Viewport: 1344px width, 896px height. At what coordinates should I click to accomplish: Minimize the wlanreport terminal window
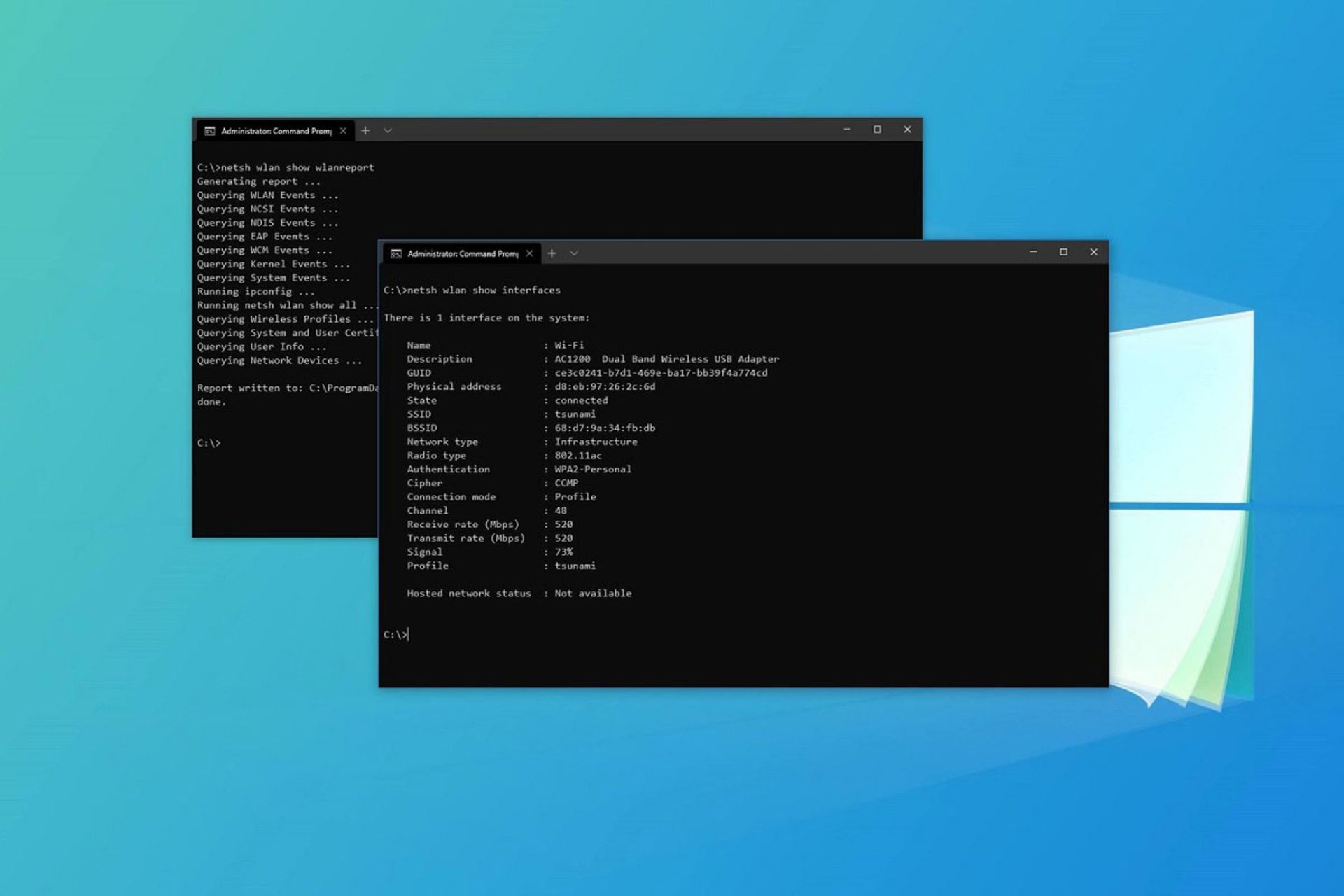847,129
